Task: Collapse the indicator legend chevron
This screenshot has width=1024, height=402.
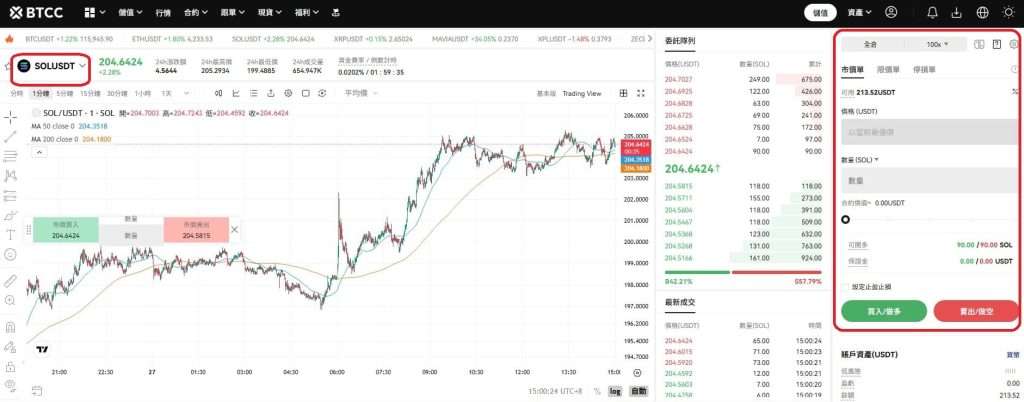Action: (x=39, y=152)
